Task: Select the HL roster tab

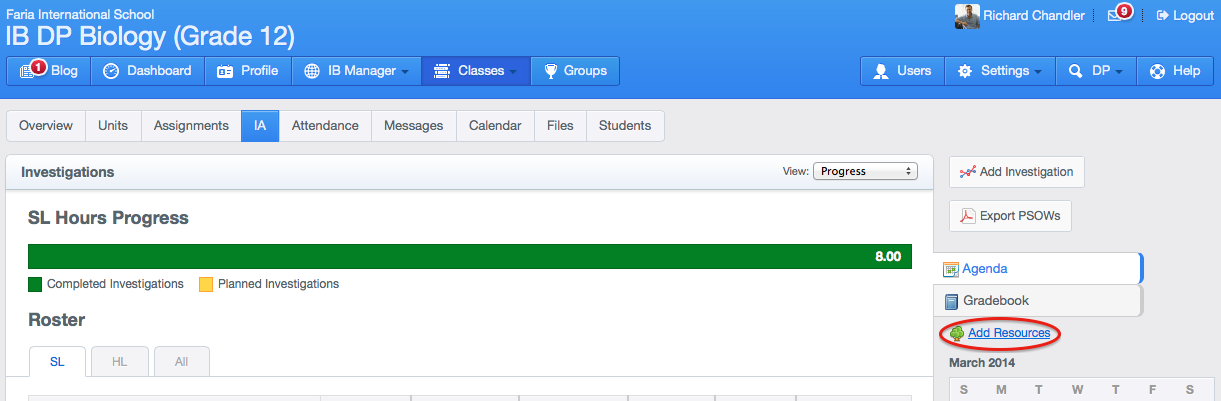Action: coord(120,361)
